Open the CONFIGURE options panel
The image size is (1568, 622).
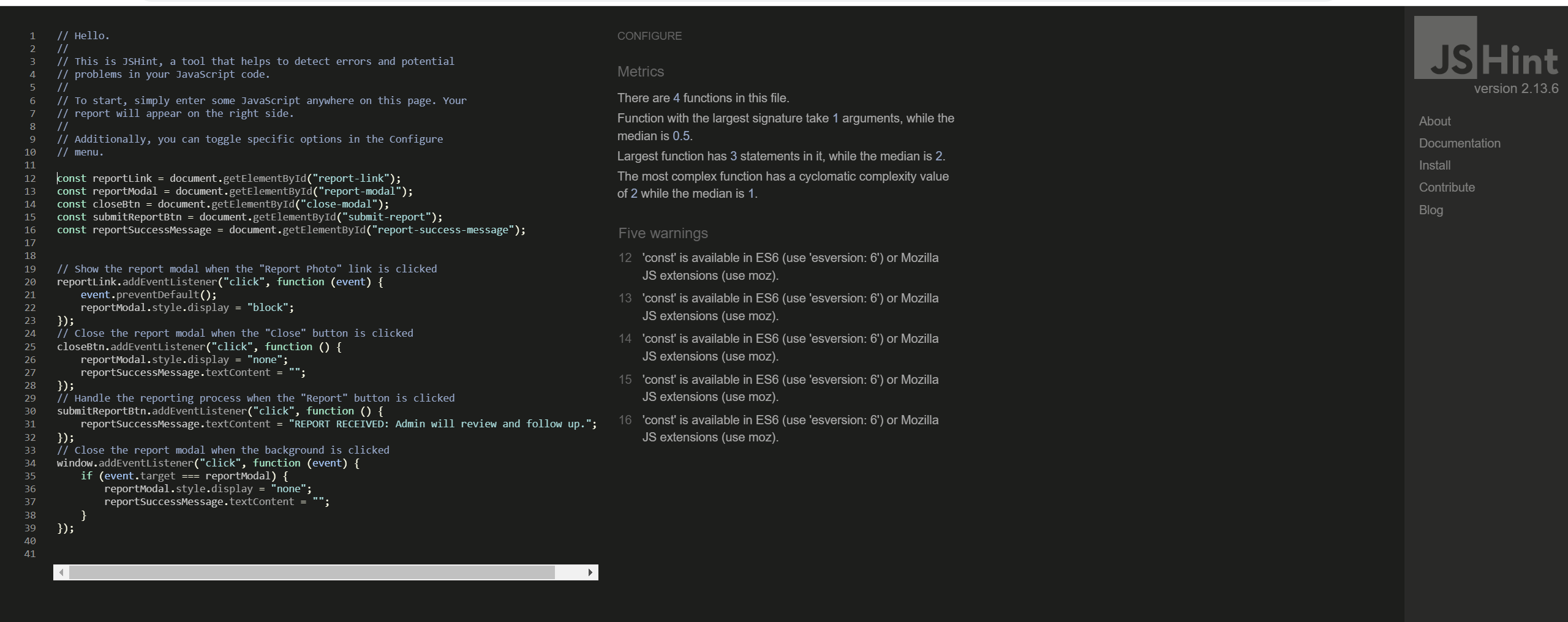point(649,36)
